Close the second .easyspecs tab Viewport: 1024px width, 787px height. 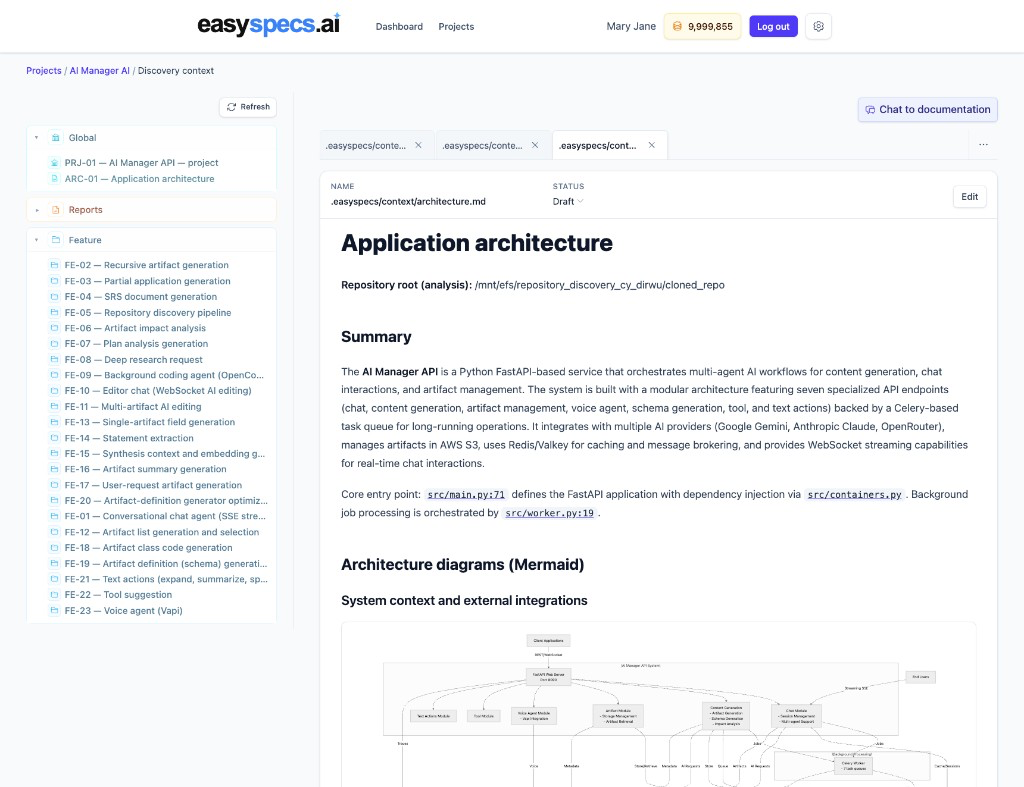[x=535, y=145]
